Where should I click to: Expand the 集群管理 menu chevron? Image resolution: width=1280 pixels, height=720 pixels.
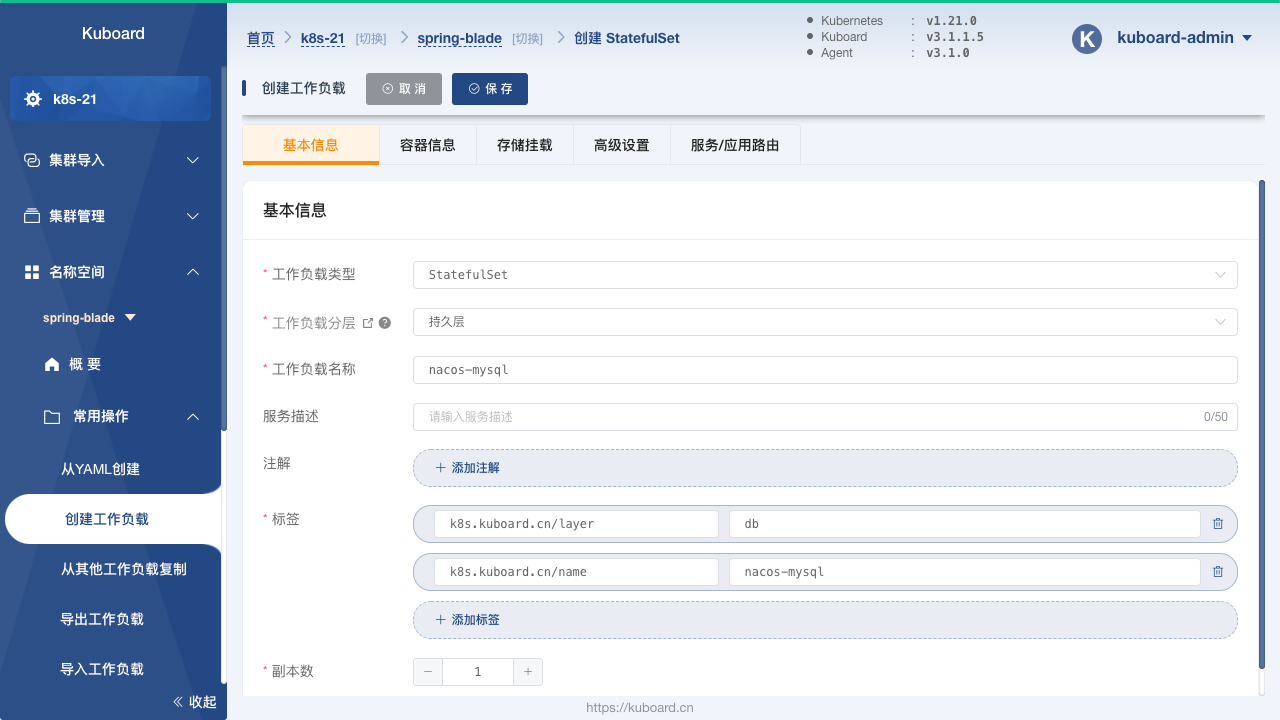pos(194,216)
